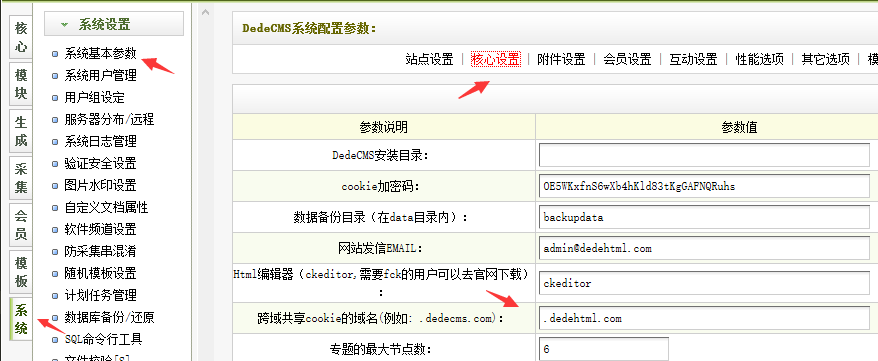The height and width of the screenshot is (361, 878).
Task: Go to 用户组设定 page
Action: pos(94,97)
